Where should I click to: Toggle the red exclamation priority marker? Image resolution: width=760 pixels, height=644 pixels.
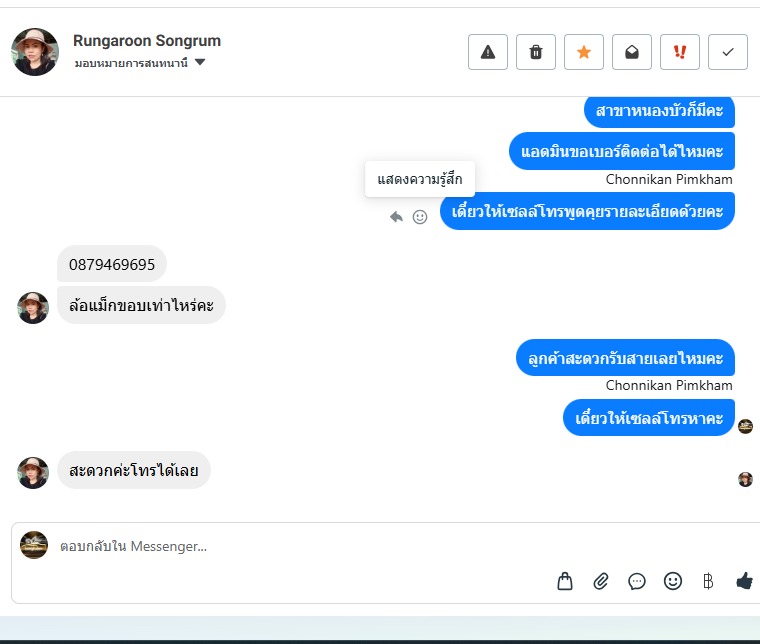click(x=680, y=52)
